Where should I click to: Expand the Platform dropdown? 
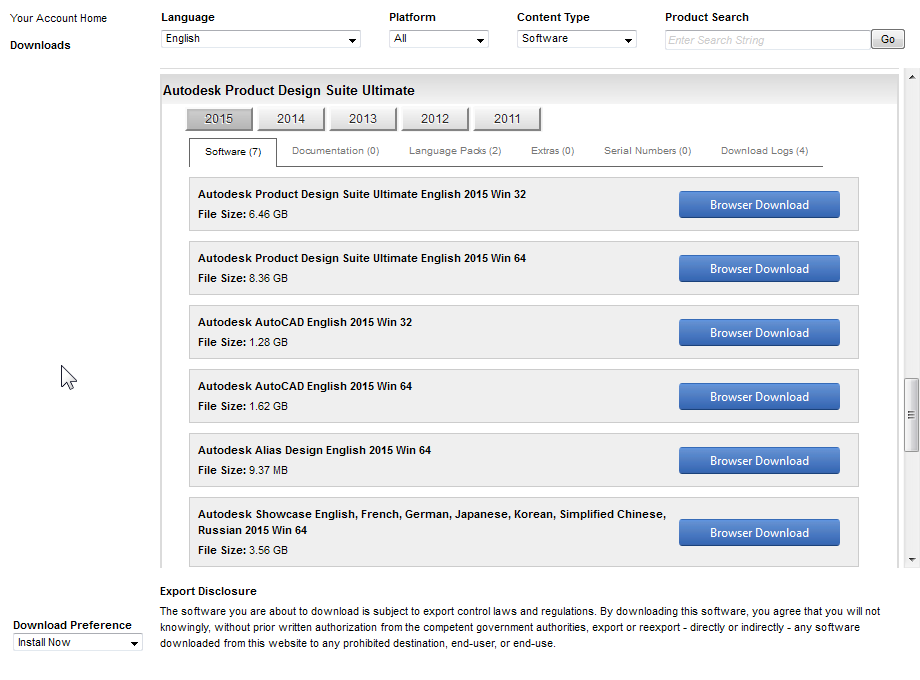(x=438, y=39)
